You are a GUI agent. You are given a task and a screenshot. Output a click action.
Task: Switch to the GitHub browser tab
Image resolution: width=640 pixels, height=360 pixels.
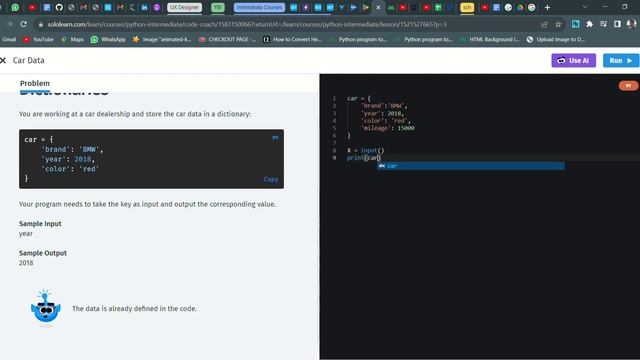(x=59, y=7)
